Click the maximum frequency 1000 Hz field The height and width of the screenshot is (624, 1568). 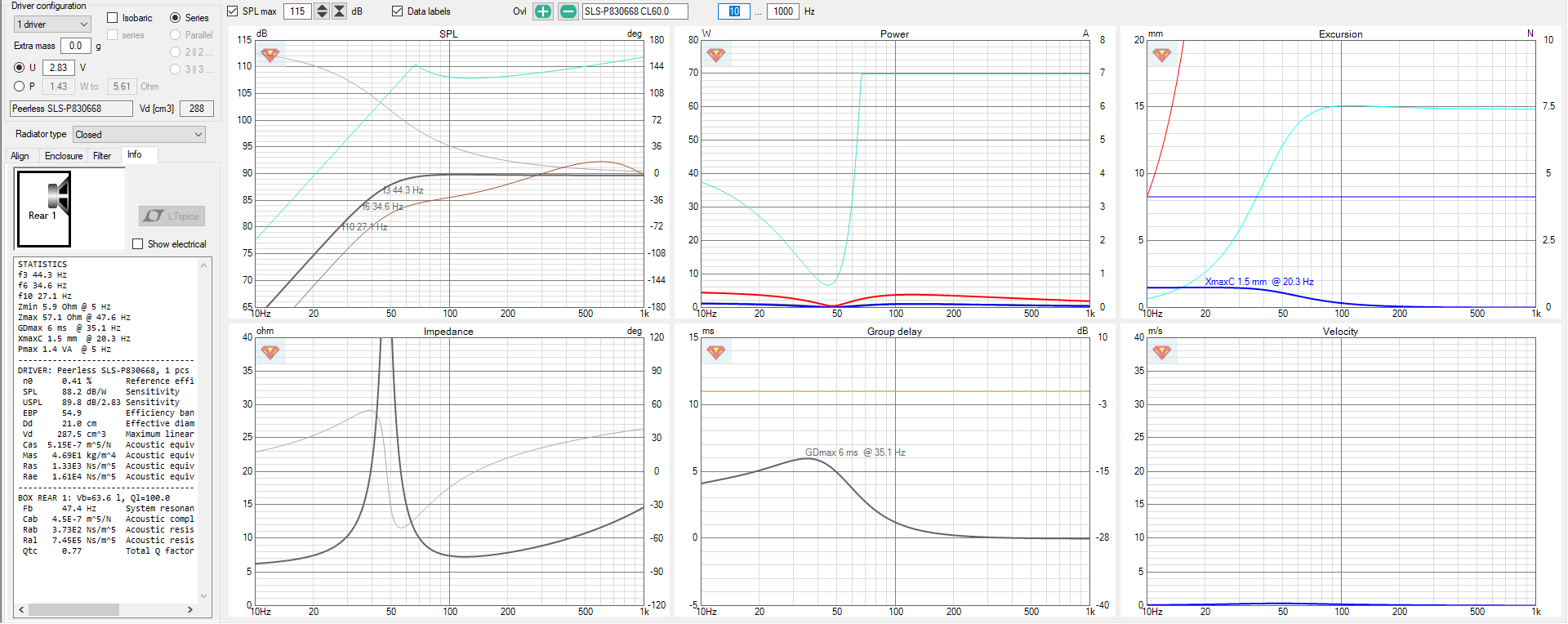tap(783, 11)
